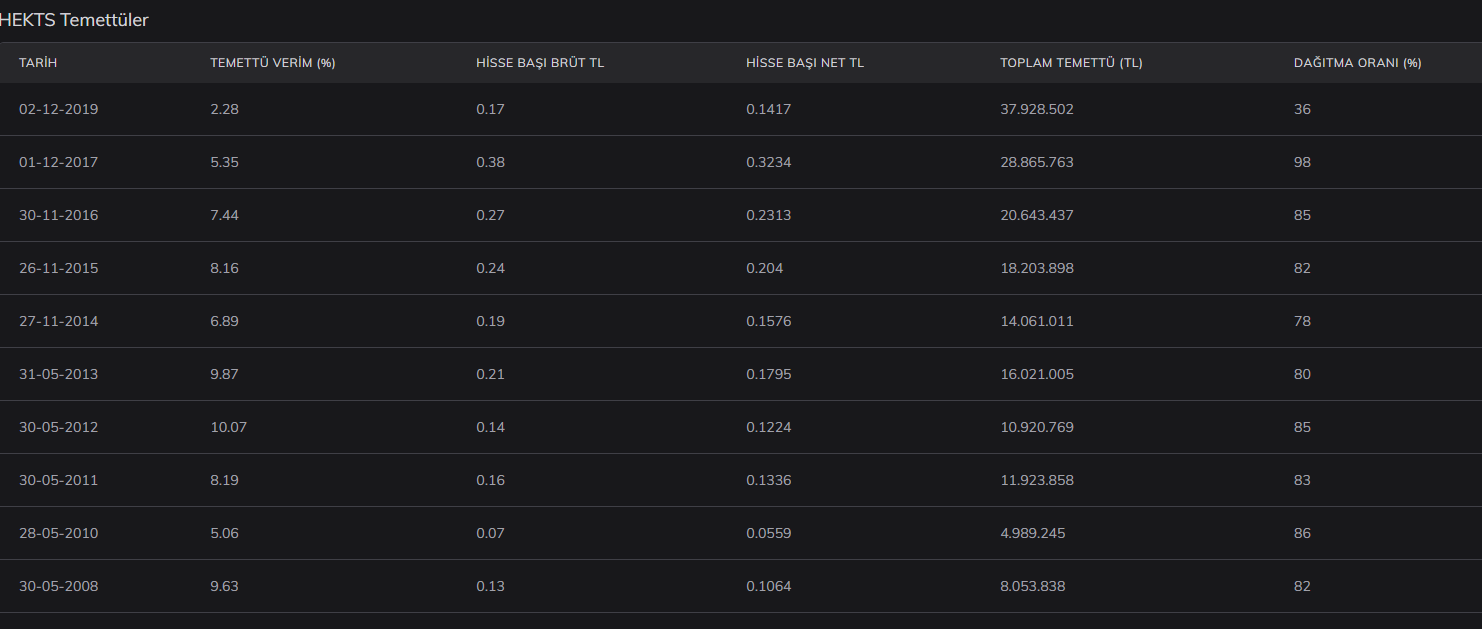Click total dividend 18.203.898

click(1037, 268)
